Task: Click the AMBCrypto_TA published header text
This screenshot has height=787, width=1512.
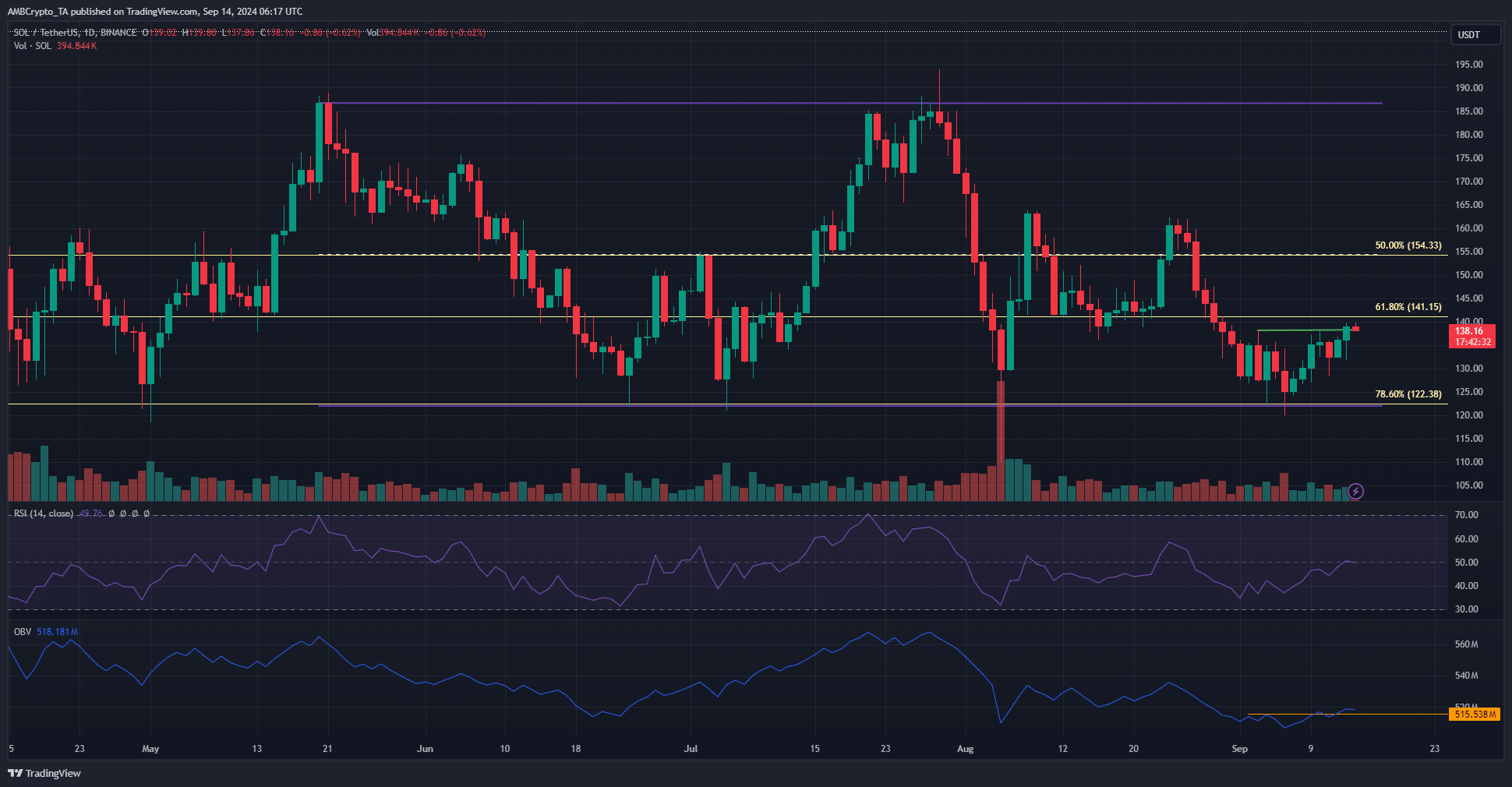Action: 155,12
